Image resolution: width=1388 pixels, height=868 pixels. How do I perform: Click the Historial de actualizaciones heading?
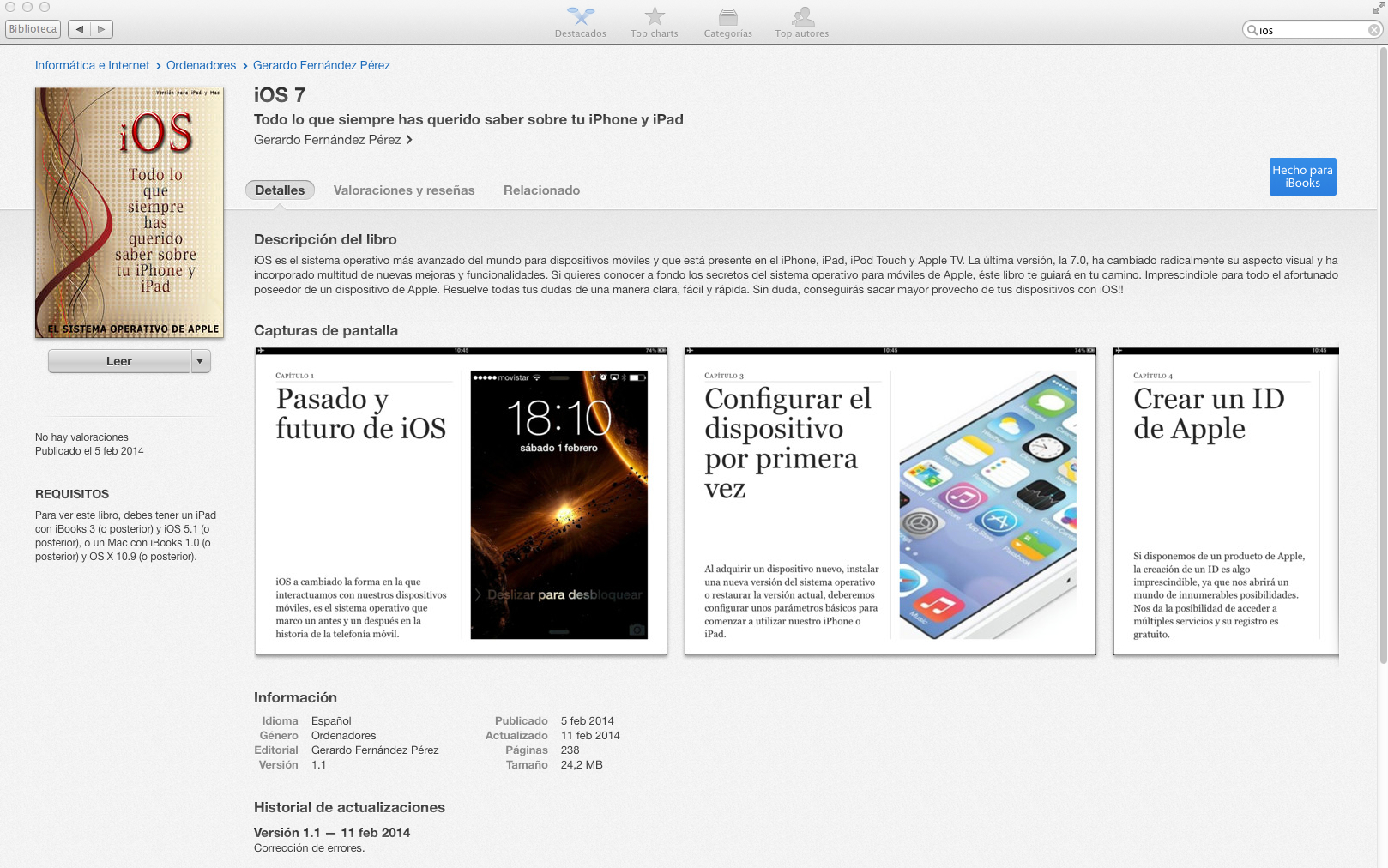pyautogui.click(x=349, y=807)
